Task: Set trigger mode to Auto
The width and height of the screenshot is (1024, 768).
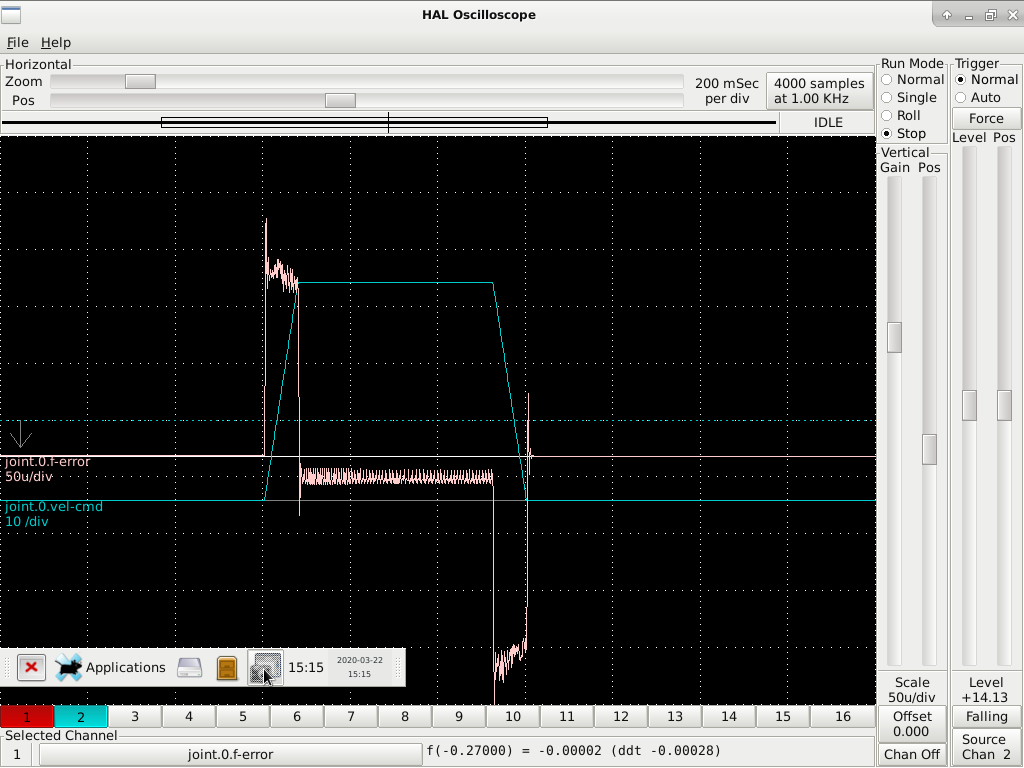Action: coord(961,98)
